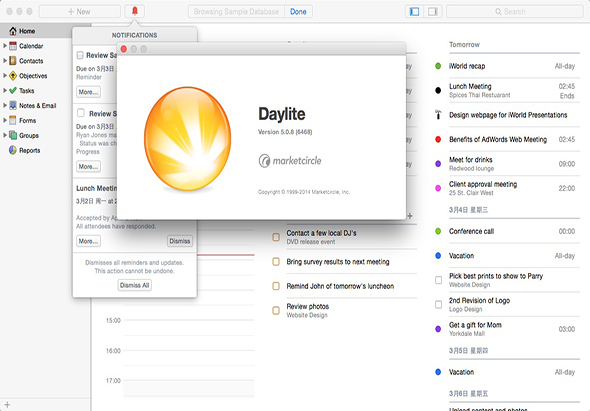This screenshot has width=590, height=411.
Task: Check off Review photos task
Action: (276, 311)
